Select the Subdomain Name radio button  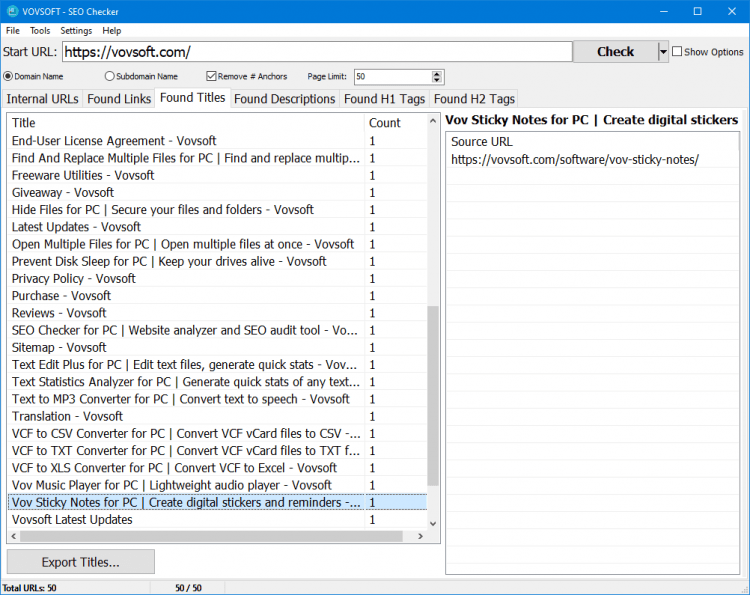[x=110, y=76]
